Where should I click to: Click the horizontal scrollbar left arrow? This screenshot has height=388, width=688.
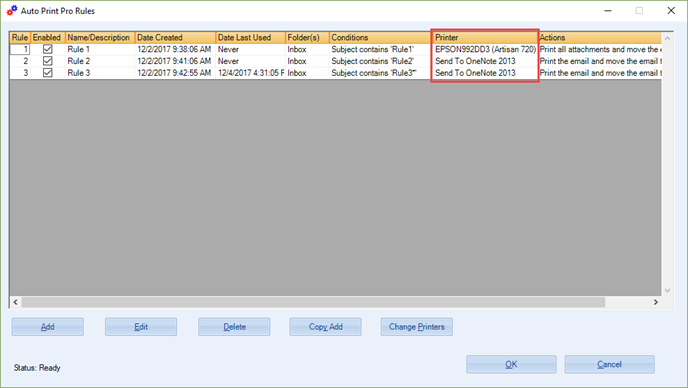point(16,302)
